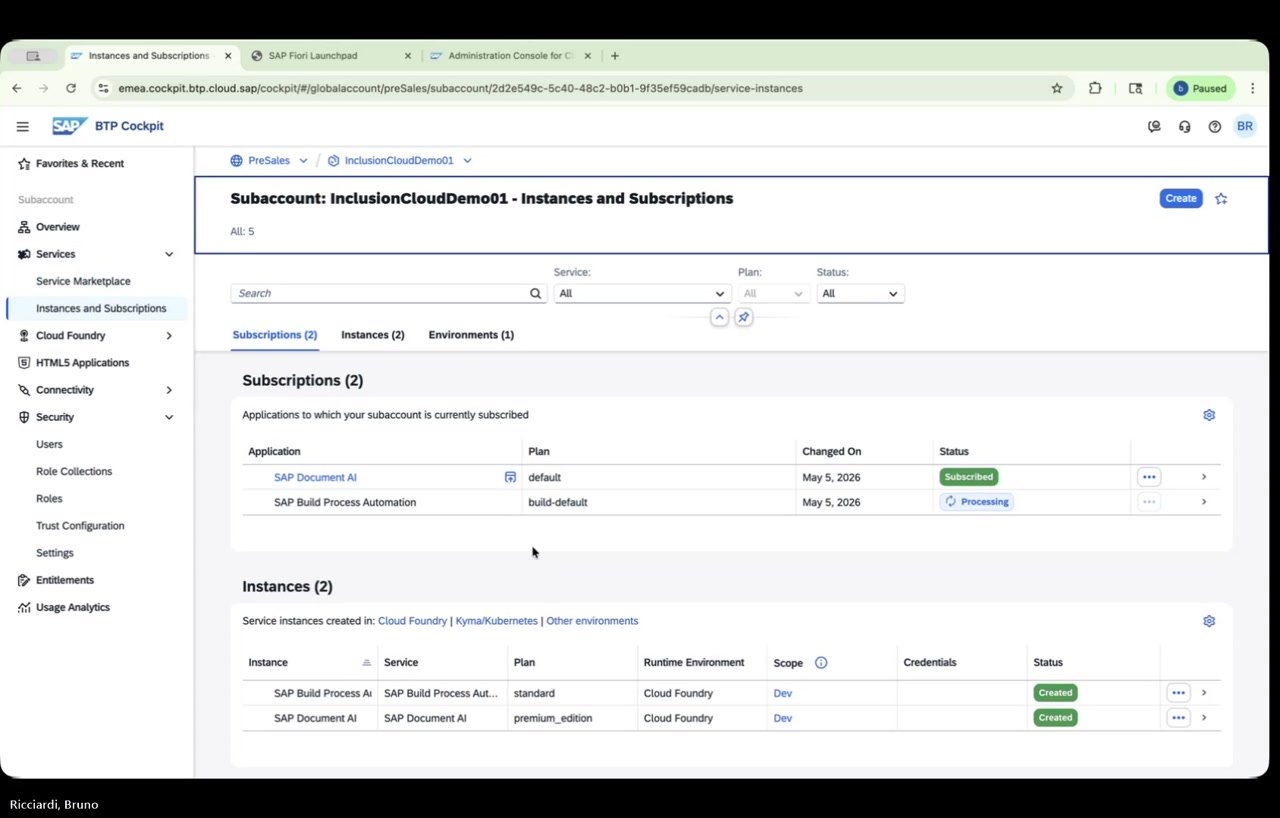Open Service Marketplace in sidebar

tap(83, 282)
